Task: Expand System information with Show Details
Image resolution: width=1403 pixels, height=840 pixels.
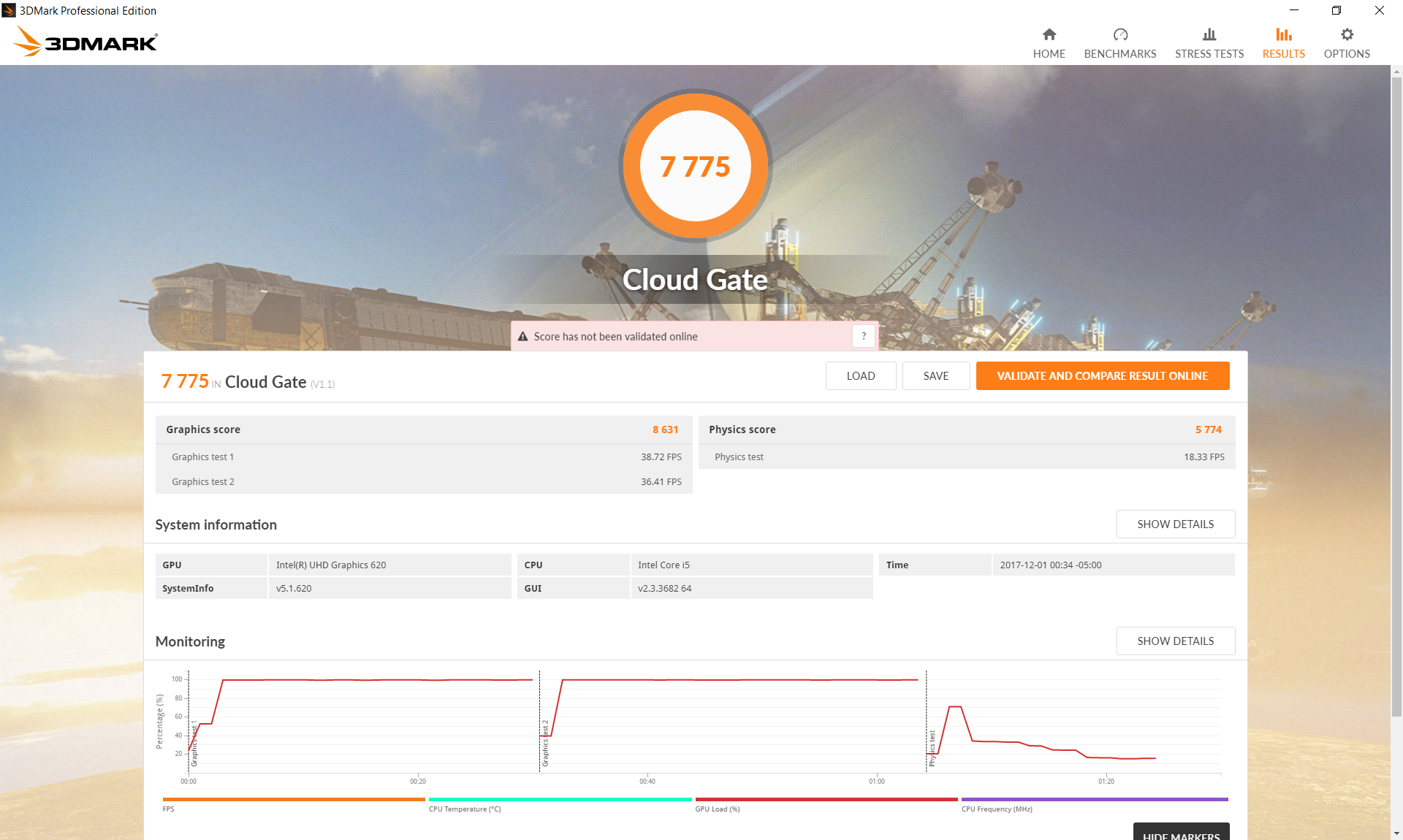Action: click(1175, 524)
